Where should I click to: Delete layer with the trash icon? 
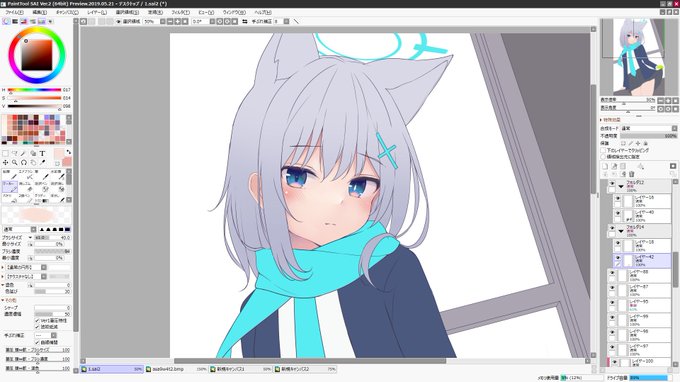click(x=631, y=174)
